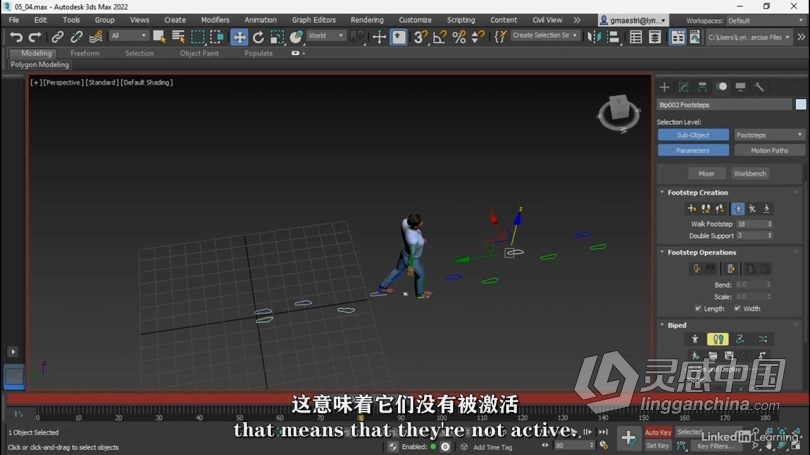
Task: Open selection filter dropdown showing All
Action: coord(128,36)
